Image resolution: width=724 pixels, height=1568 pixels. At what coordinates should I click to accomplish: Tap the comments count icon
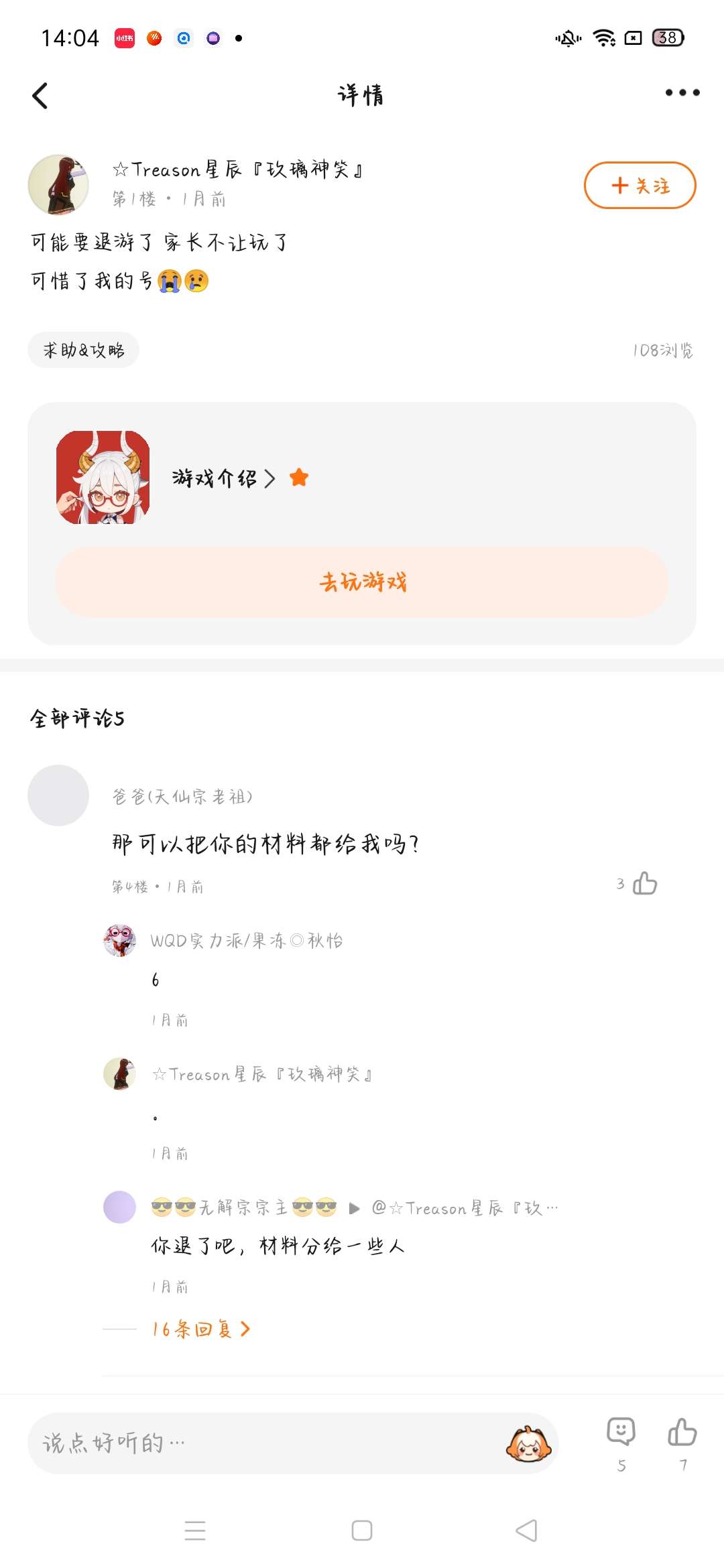pyautogui.click(x=621, y=1433)
